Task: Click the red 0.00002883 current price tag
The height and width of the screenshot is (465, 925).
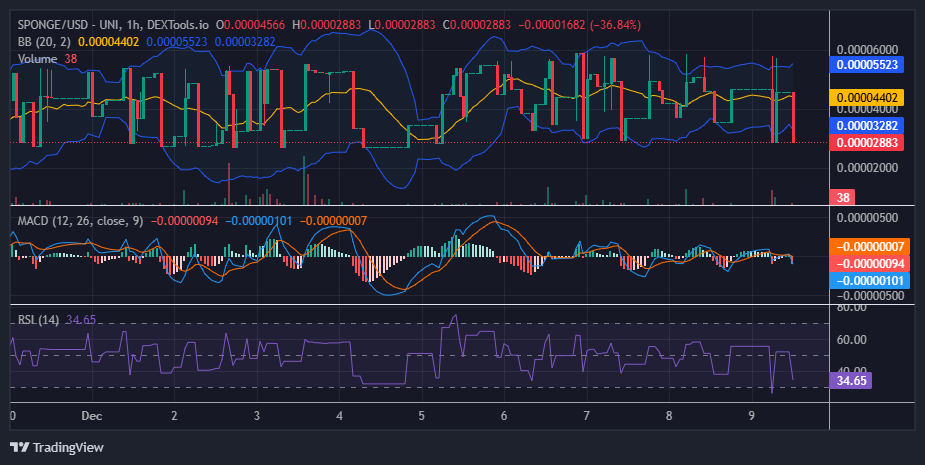Action: click(867, 142)
